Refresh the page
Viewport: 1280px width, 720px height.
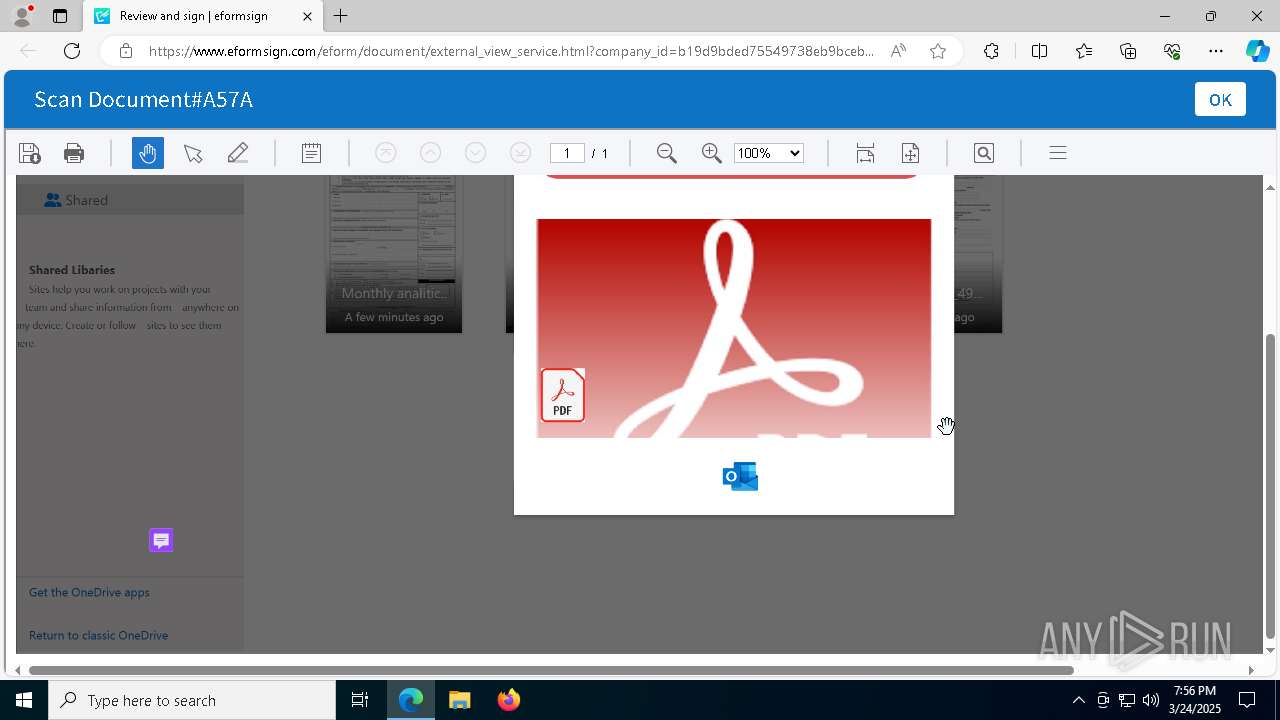point(72,51)
